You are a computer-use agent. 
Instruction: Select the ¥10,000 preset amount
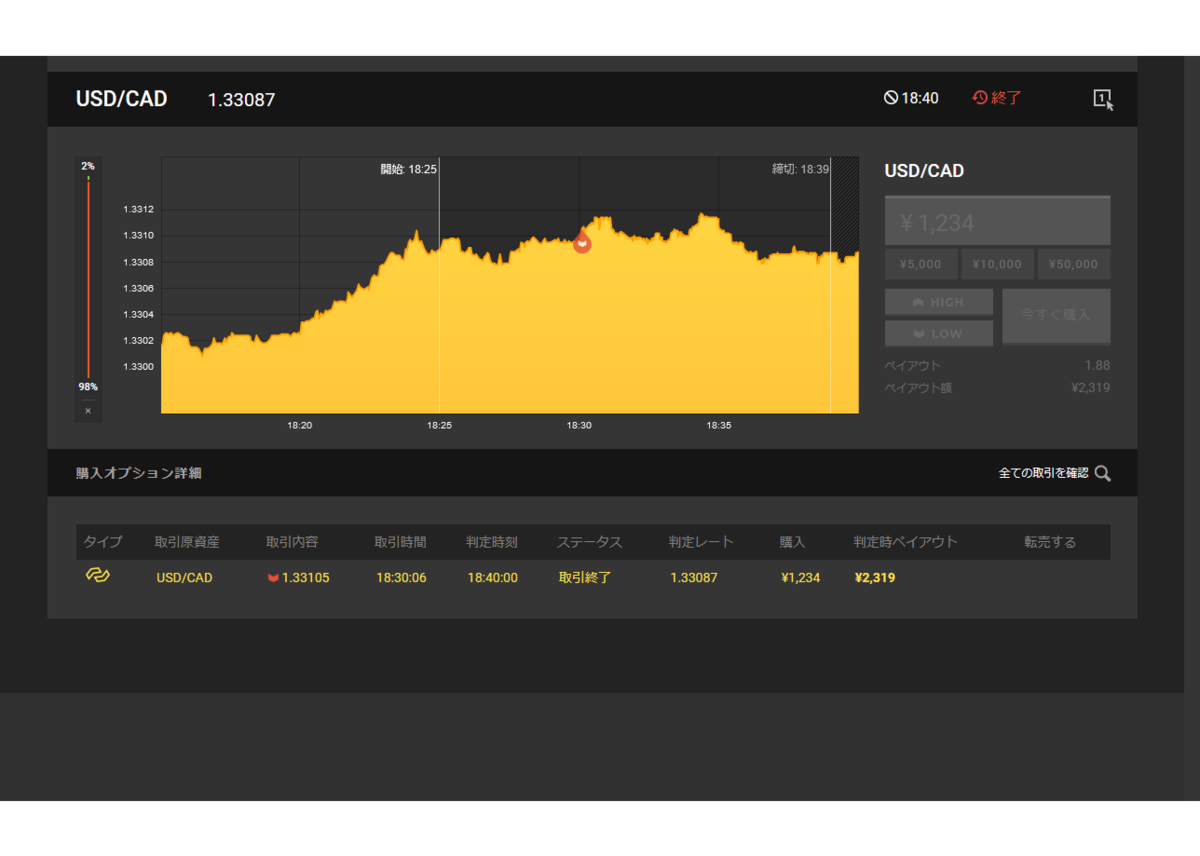[997, 264]
